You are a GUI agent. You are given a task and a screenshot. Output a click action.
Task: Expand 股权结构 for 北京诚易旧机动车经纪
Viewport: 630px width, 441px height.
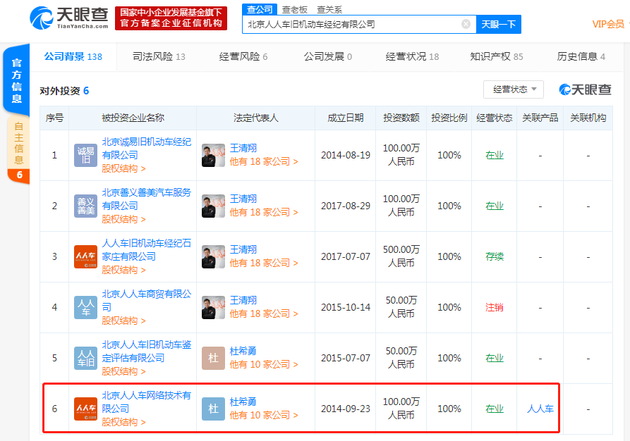(x=123, y=168)
